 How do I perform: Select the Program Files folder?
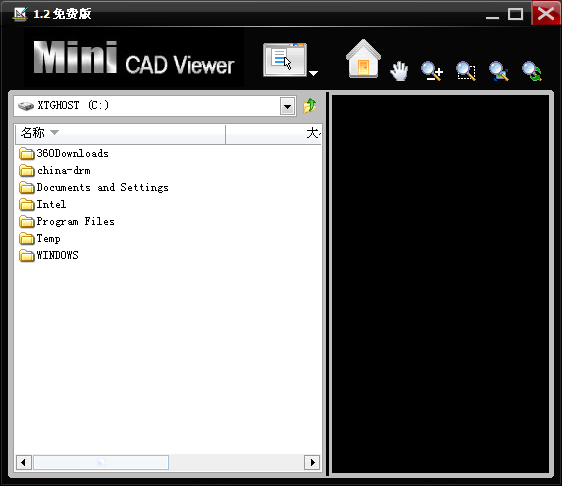coord(67,221)
